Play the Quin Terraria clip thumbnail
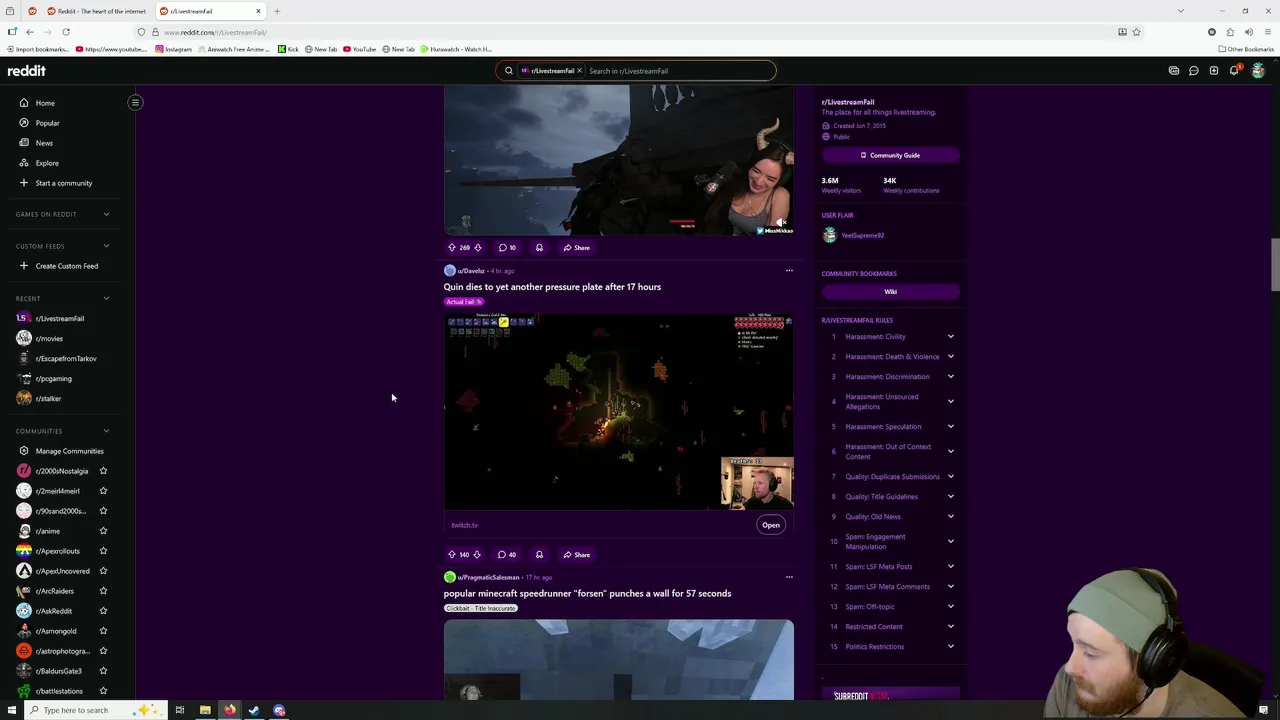Image resolution: width=1280 pixels, height=720 pixels. pos(619,412)
